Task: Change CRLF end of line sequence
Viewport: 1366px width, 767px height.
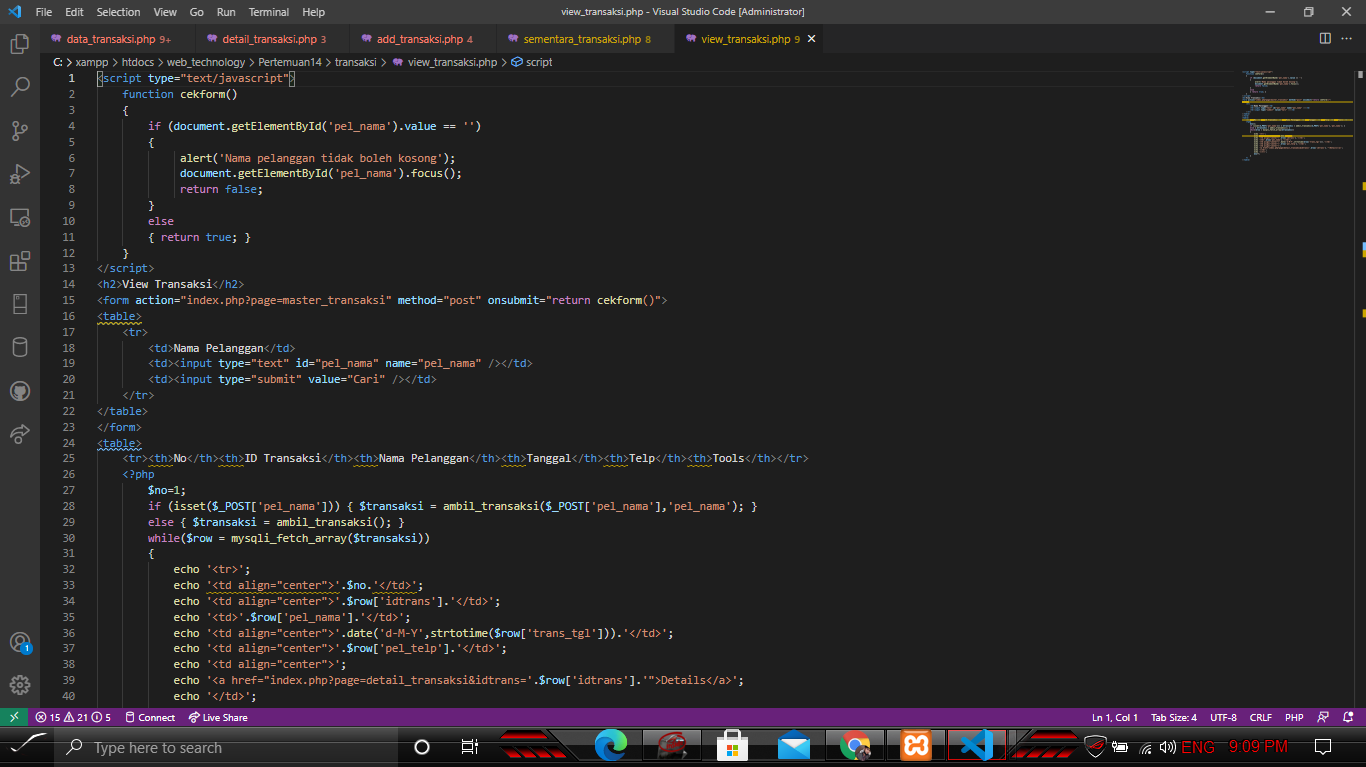Action: tap(1261, 717)
